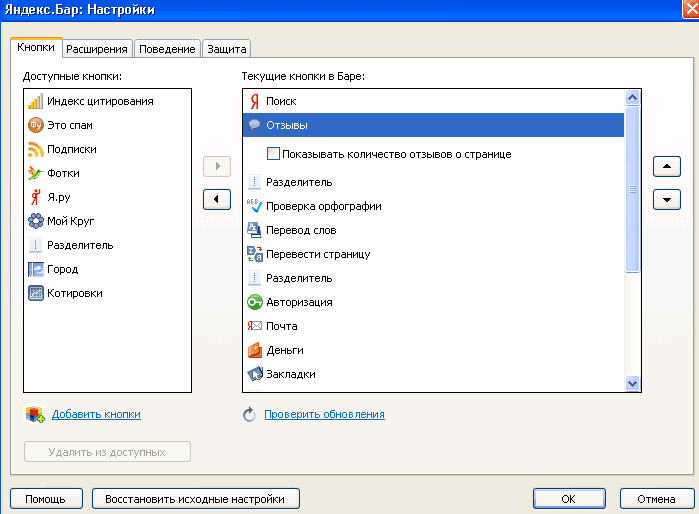Image resolution: width=699 pixels, height=514 pixels.
Task: Select the Проверка орфографии icon
Action: click(254, 206)
